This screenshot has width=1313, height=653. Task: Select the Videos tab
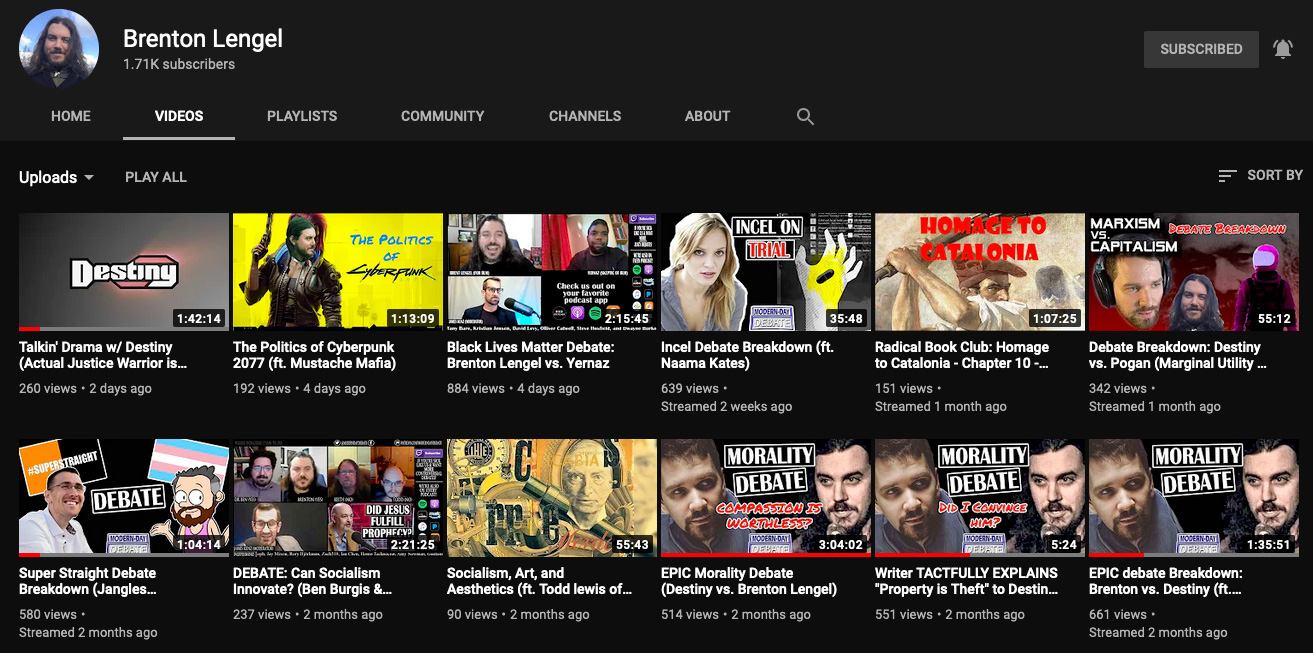[x=179, y=116]
